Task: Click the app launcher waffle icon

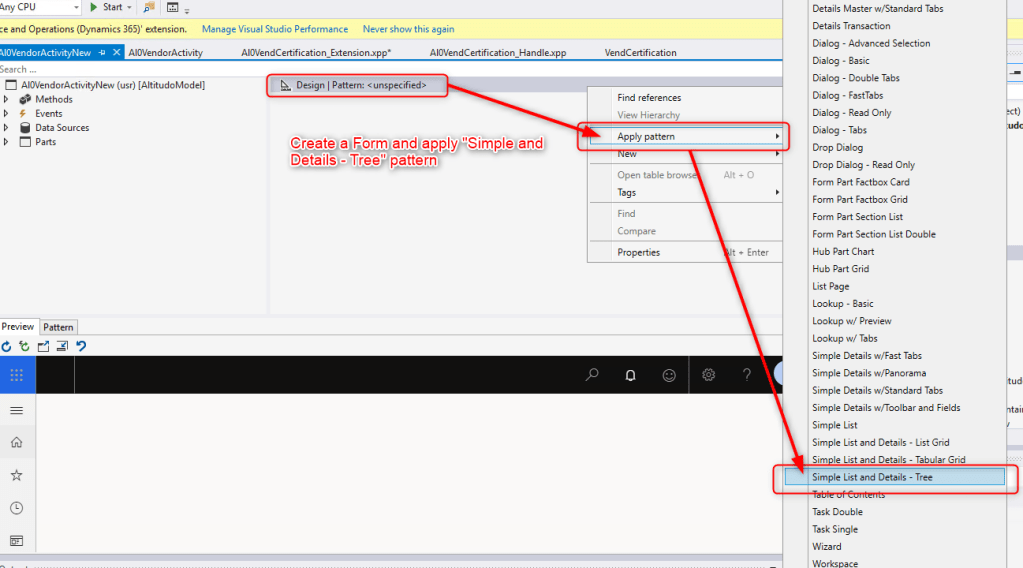Action: [x=17, y=375]
